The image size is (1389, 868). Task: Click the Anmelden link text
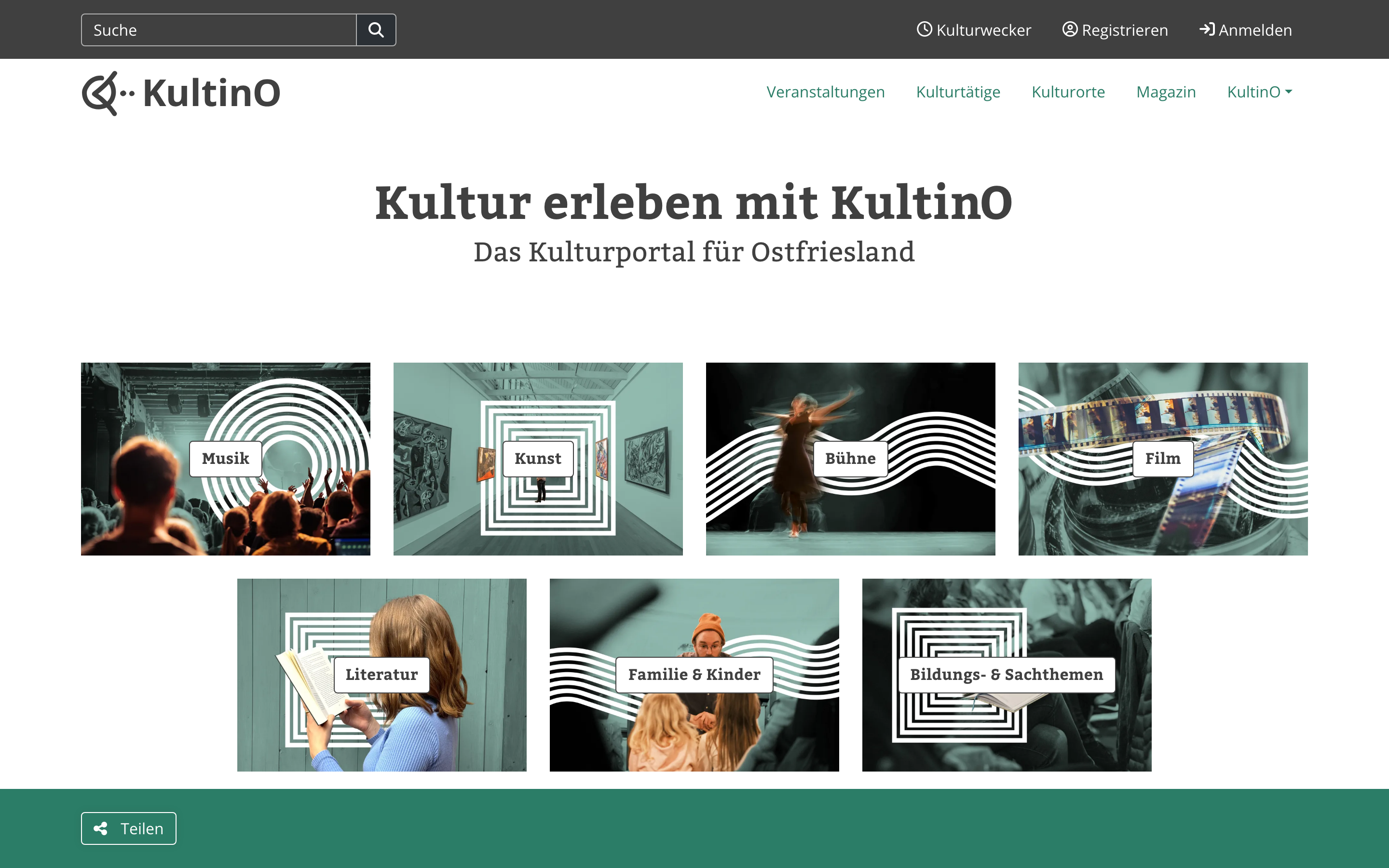[1255, 30]
